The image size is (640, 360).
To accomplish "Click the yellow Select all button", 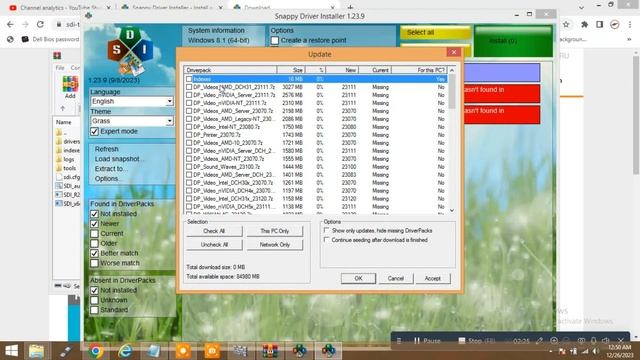I will coord(436,33).
